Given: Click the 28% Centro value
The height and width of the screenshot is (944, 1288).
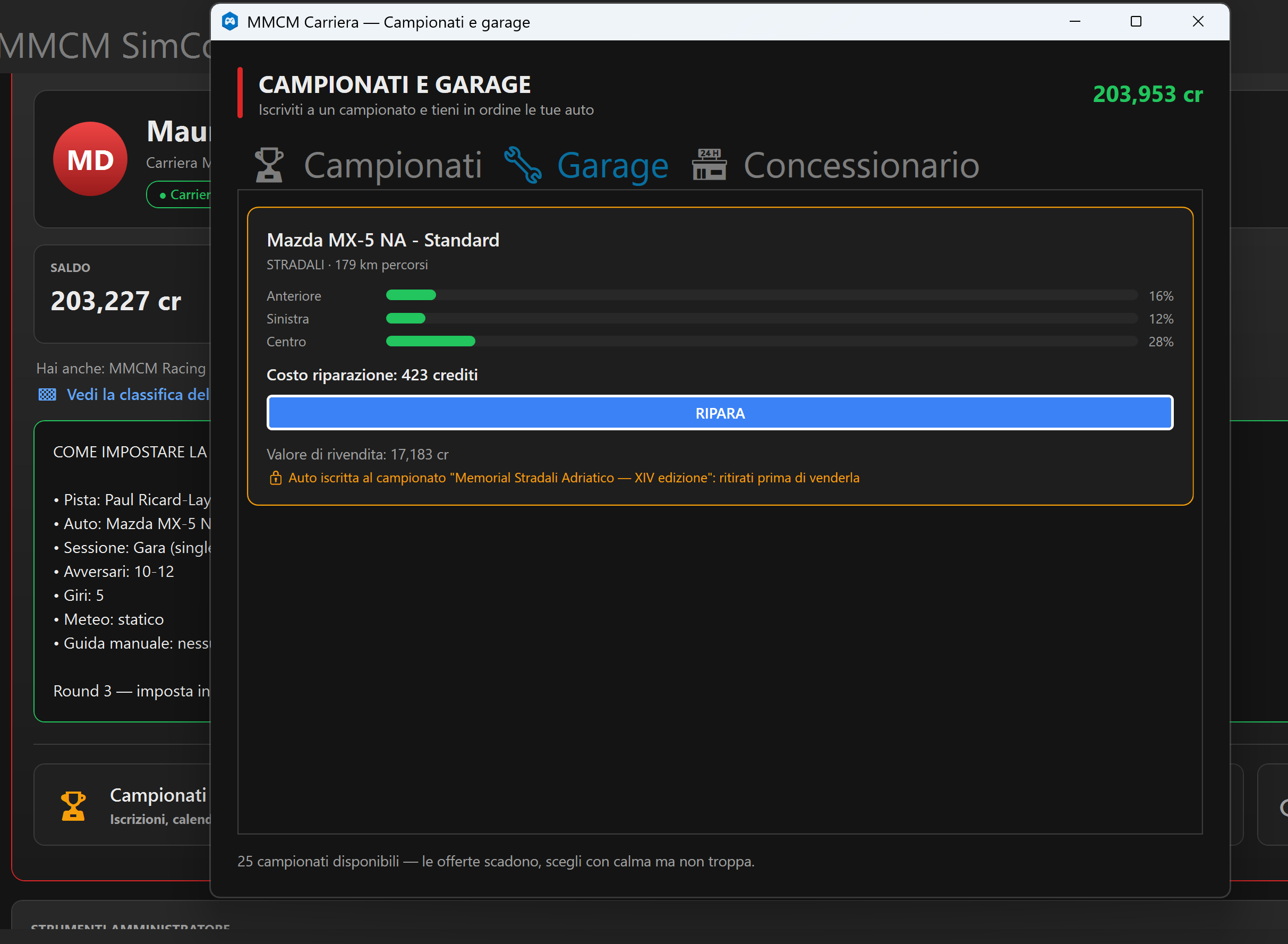Looking at the screenshot, I should [x=1161, y=342].
